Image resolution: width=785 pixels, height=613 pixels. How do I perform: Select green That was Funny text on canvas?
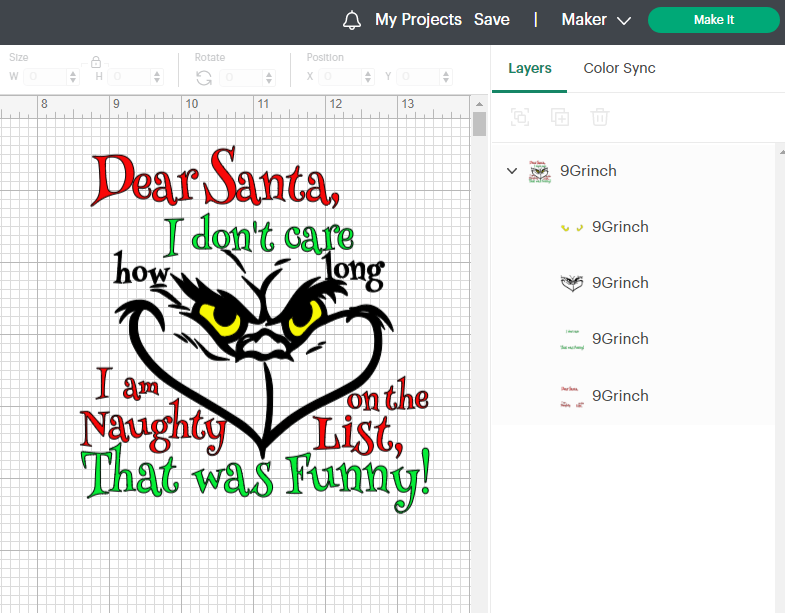[x=255, y=478]
